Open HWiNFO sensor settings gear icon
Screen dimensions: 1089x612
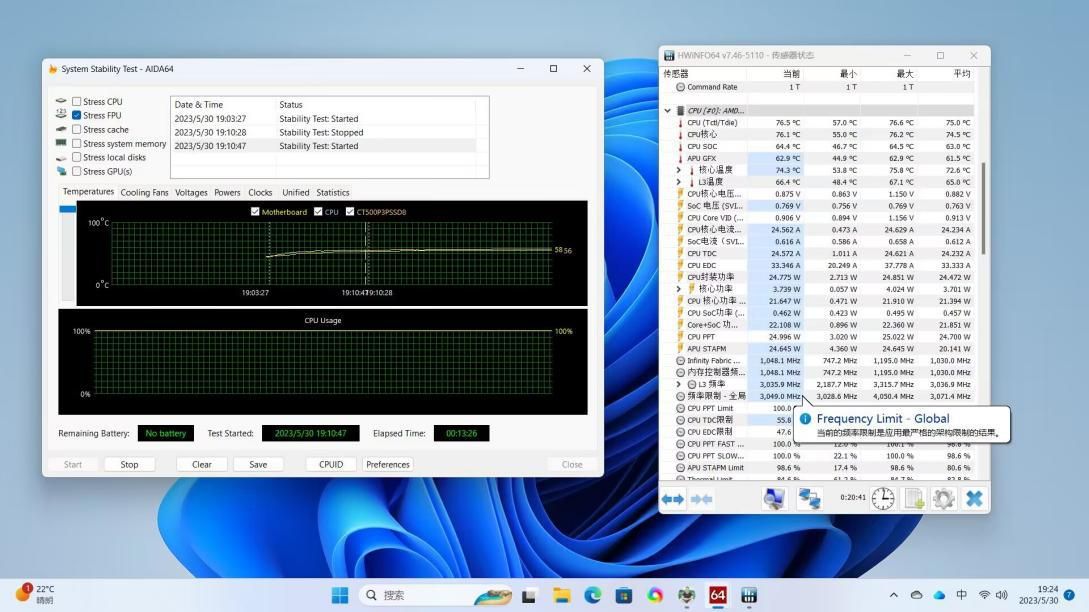click(943, 498)
